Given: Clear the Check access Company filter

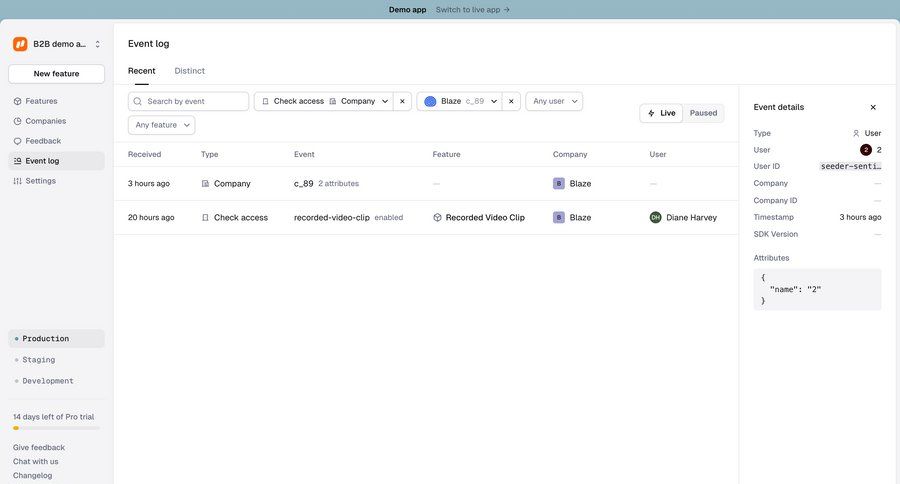Looking at the screenshot, I should click(402, 101).
